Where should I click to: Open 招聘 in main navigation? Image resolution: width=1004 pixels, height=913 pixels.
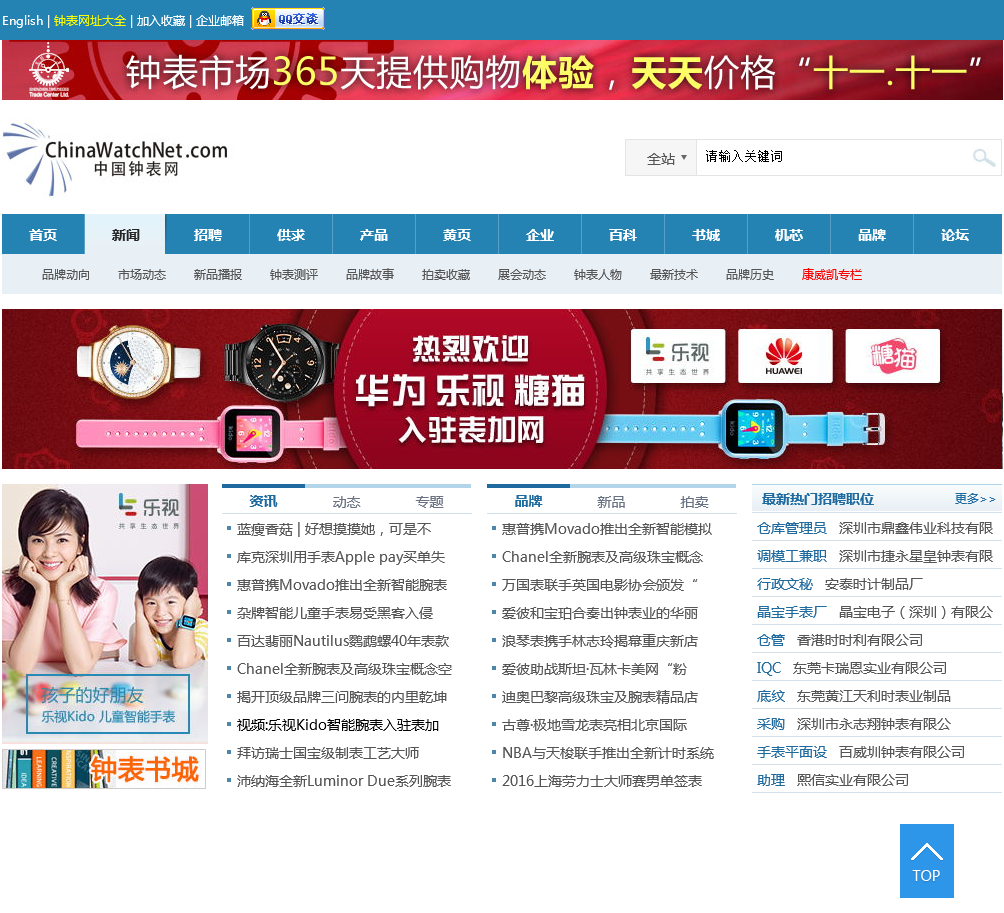pyautogui.click(x=207, y=234)
